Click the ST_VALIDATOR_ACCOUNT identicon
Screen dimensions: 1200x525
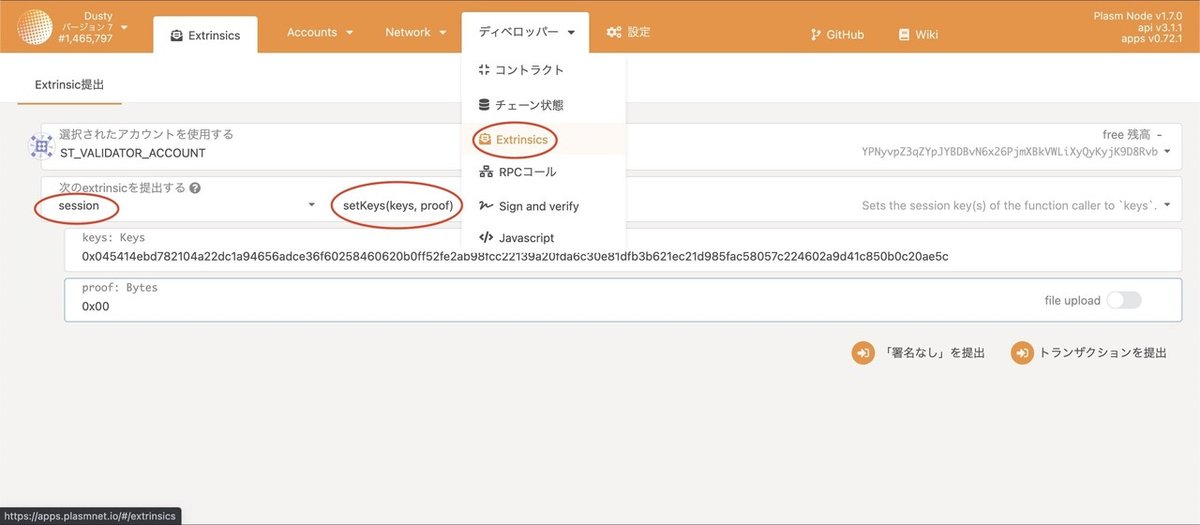tap(42, 146)
